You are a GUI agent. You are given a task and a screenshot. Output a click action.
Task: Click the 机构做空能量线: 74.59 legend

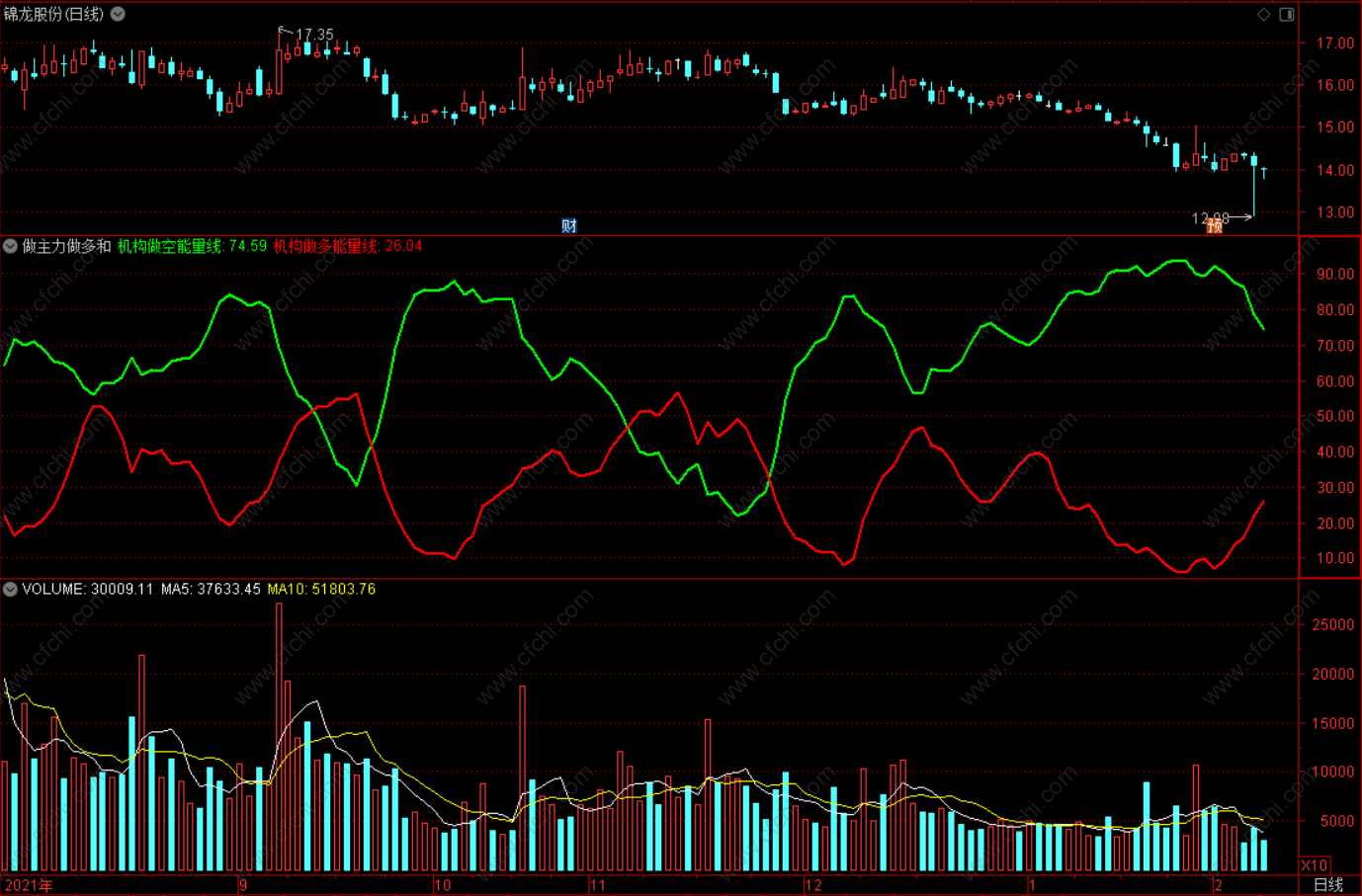[x=192, y=246]
